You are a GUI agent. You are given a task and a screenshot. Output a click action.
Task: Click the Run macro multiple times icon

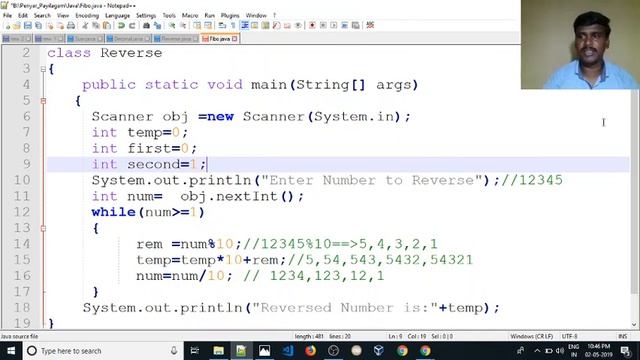[x=344, y=25]
